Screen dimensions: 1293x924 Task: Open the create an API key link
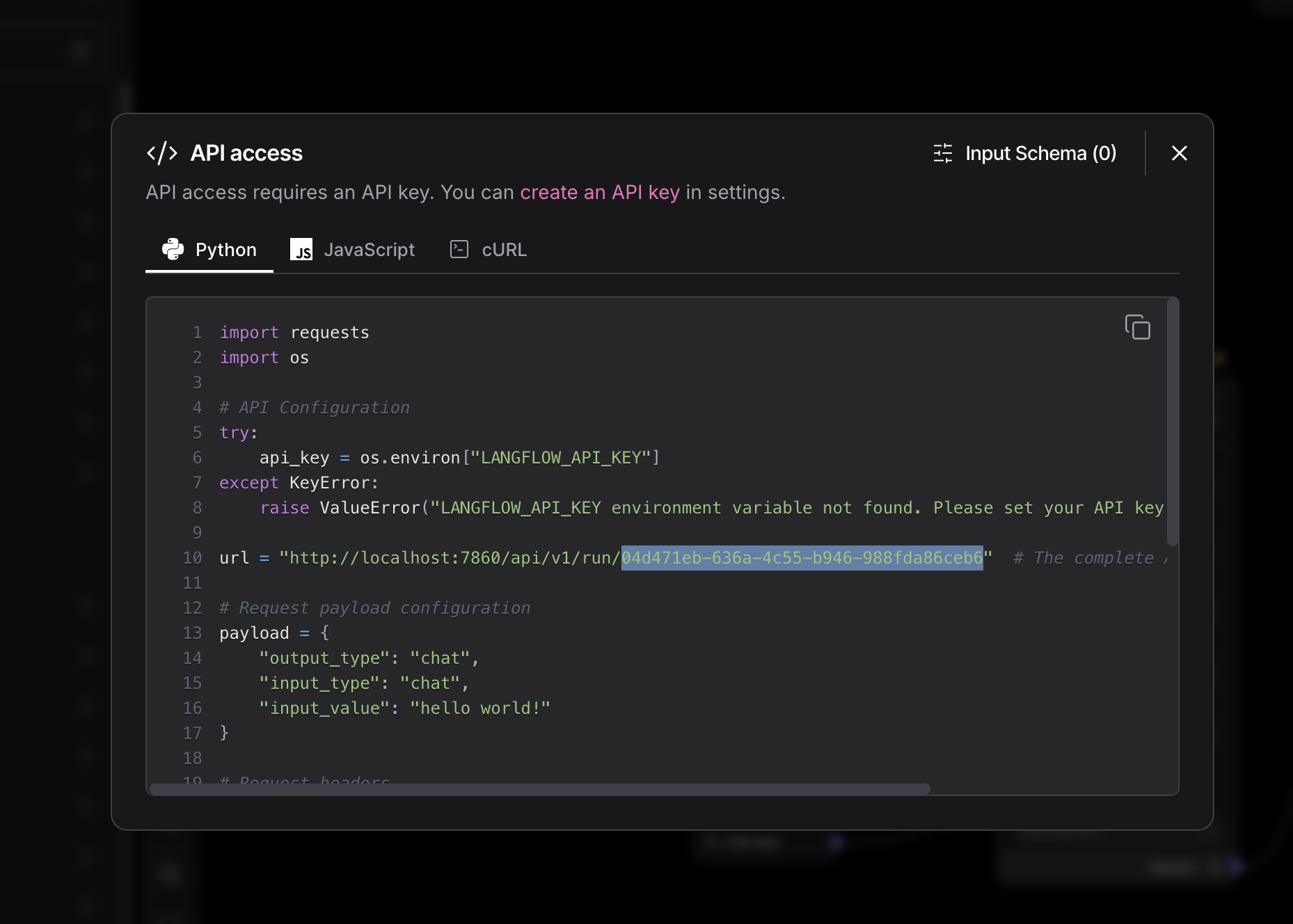point(600,192)
